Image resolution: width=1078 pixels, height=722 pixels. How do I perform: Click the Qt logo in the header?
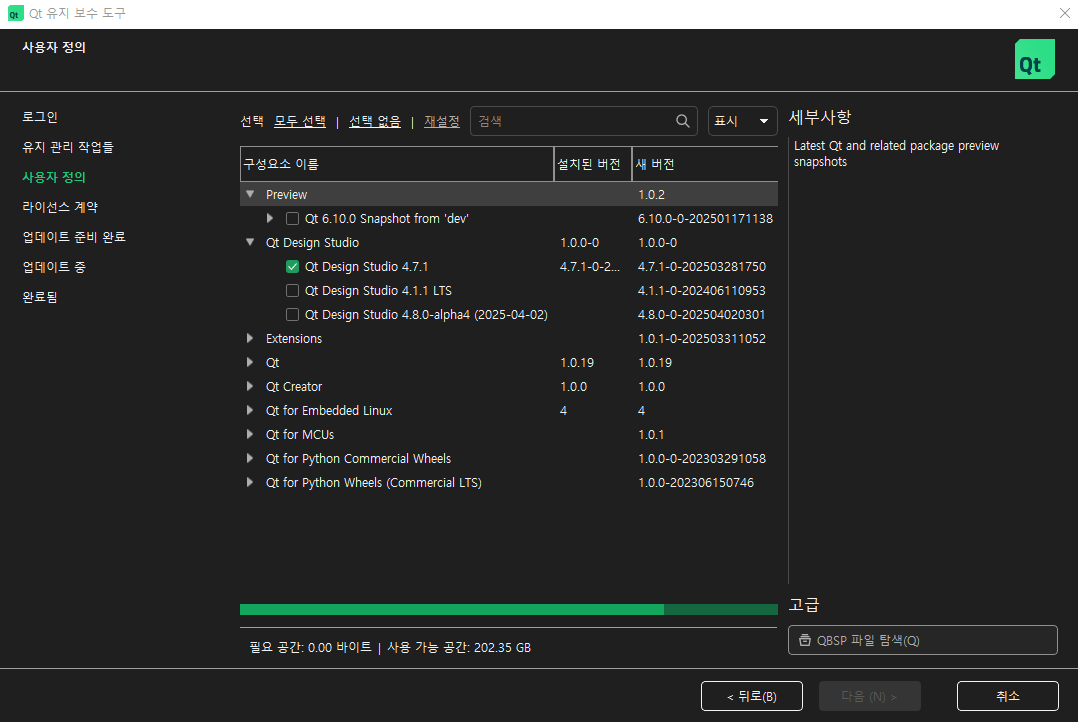(1035, 59)
